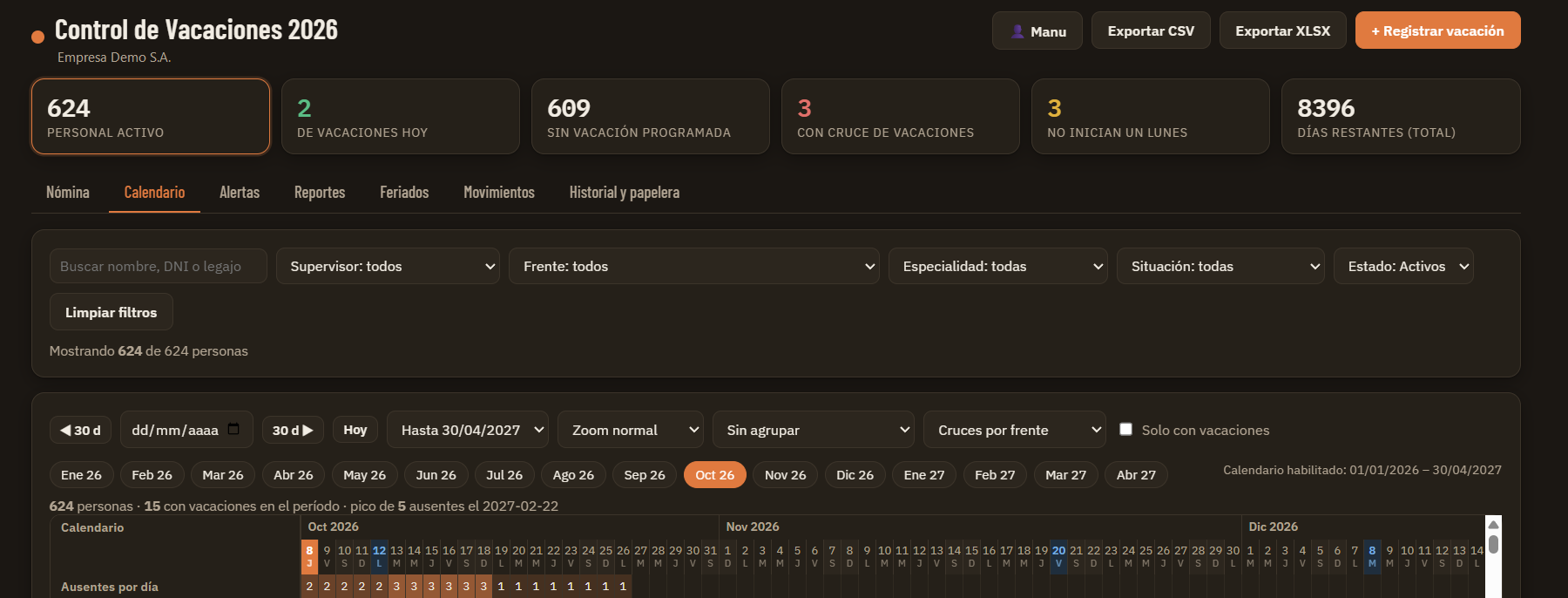Open Cruces por frente dropdown
Viewport: 1568px width, 598px height.
pos(1015,430)
